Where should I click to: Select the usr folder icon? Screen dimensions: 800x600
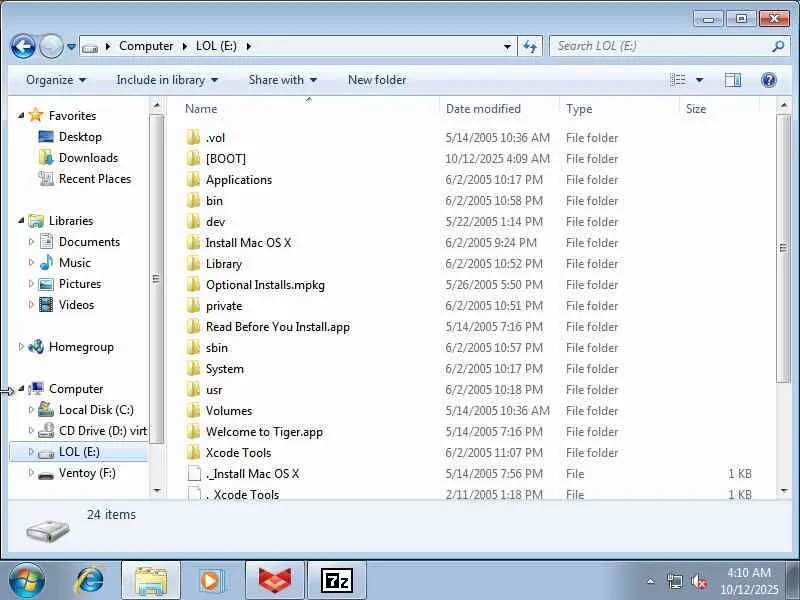pyautogui.click(x=193, y=390)
